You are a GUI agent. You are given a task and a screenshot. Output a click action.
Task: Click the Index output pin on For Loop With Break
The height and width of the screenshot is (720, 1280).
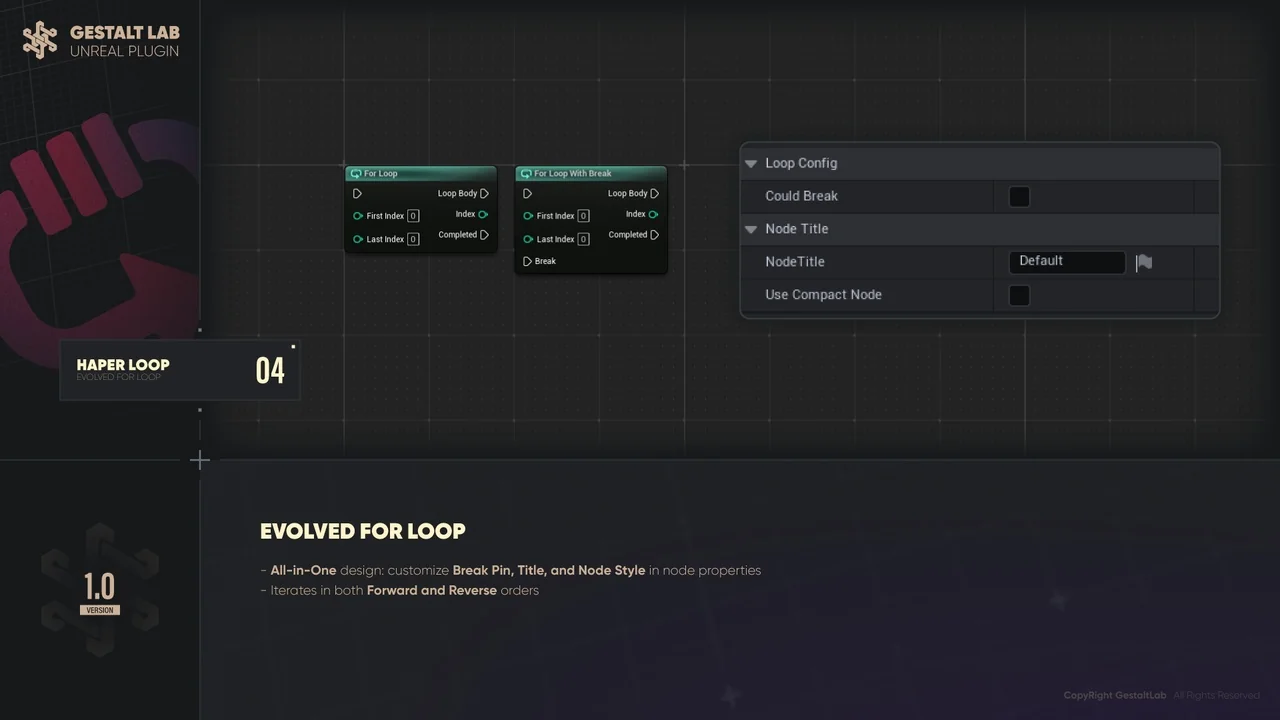pyautogui.click(x=655, y=214)
